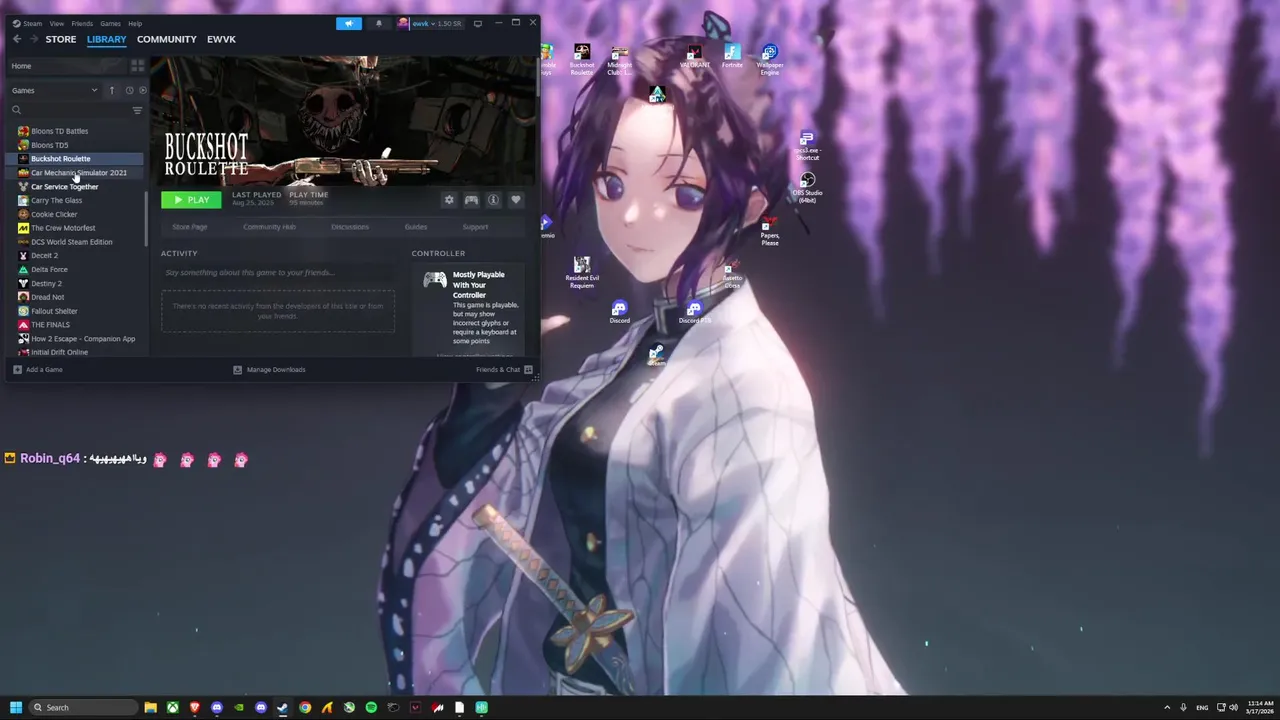The width and height of the screenshot is (1280, 720).
Task: Select Resident Evil Requiem desktop shortcut
Action: click(582, 272)
